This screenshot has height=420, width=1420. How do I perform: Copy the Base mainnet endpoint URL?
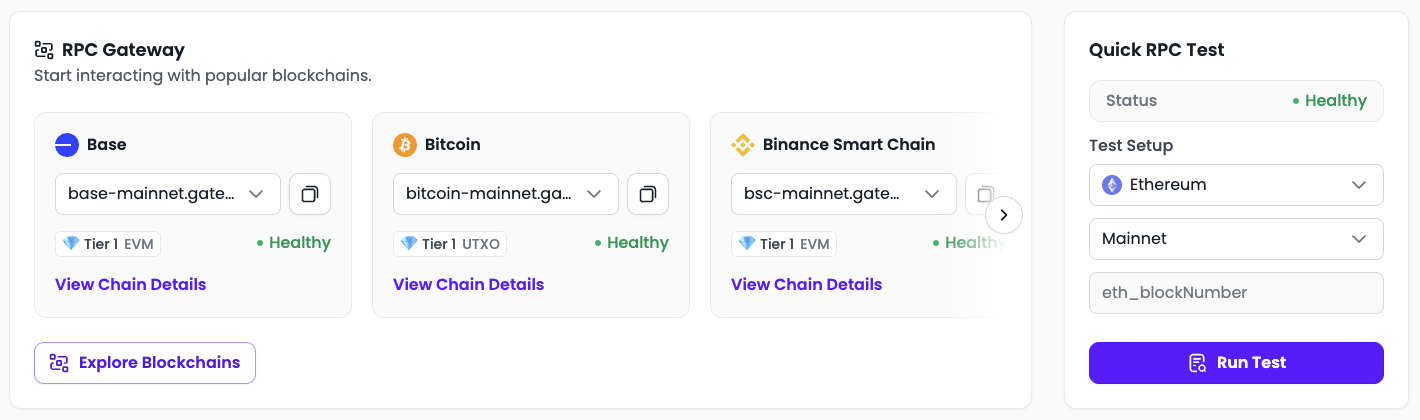coord(310,194)
